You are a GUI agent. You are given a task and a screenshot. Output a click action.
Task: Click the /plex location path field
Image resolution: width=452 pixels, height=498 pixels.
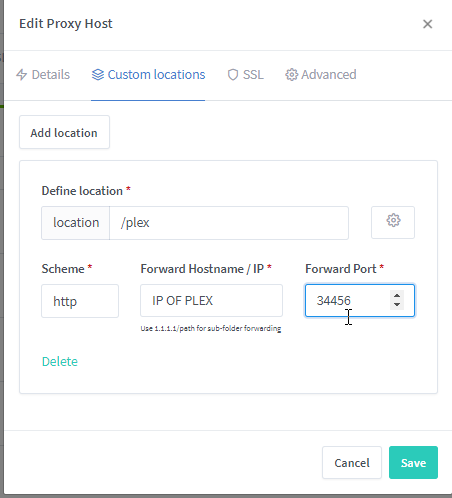tap(229, 223)
